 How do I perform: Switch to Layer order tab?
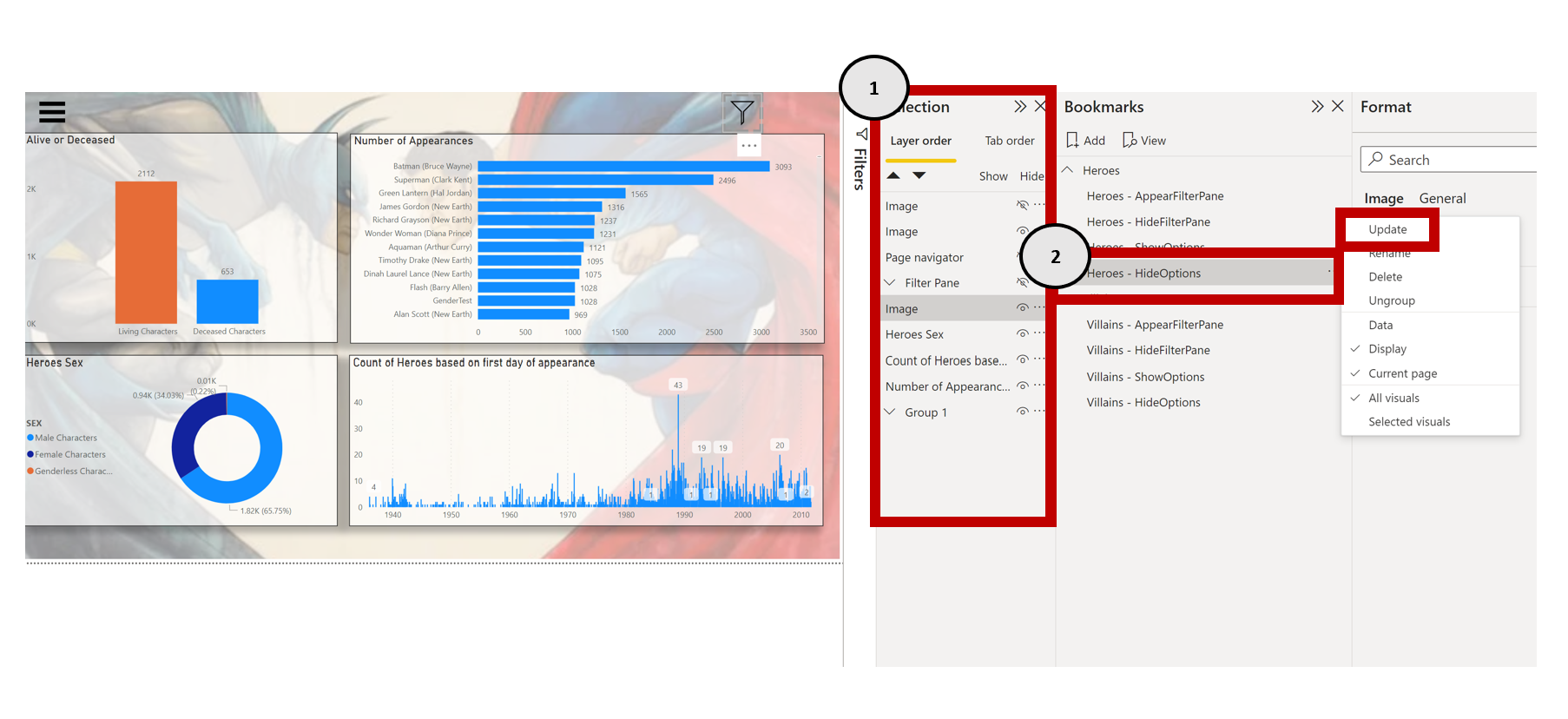[920, 141]
